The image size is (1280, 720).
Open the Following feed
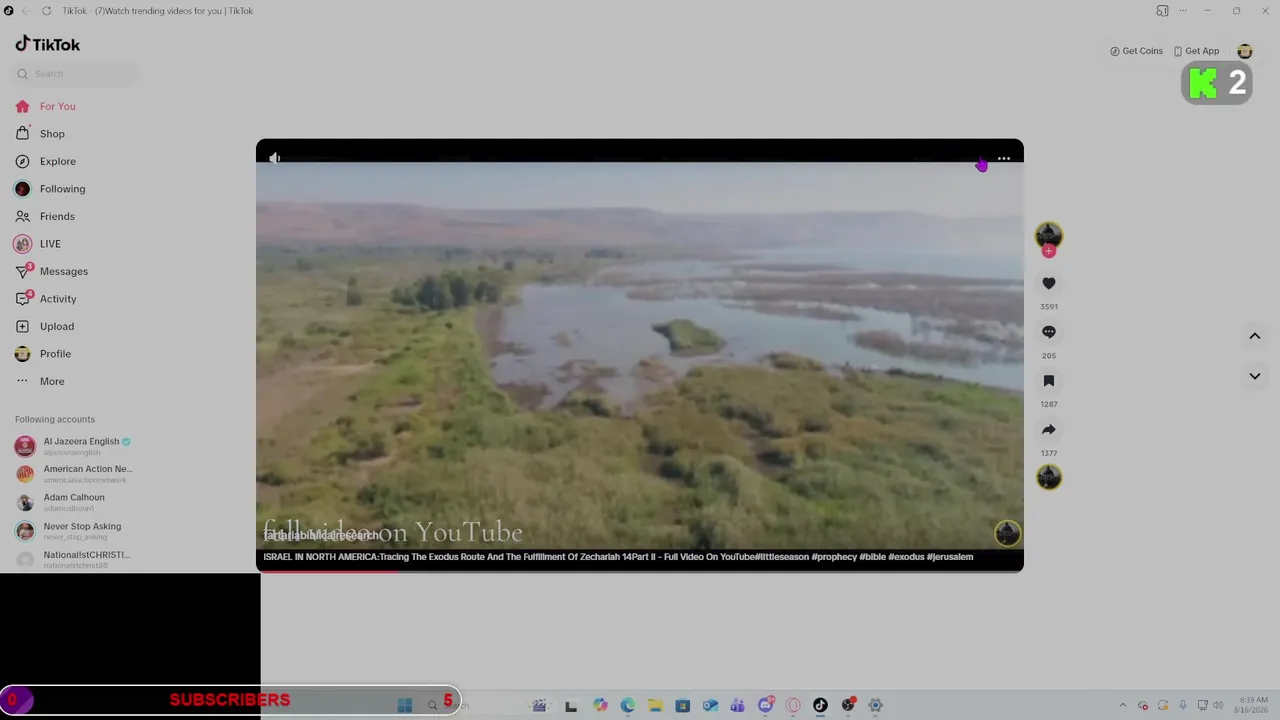click(50, 189)
